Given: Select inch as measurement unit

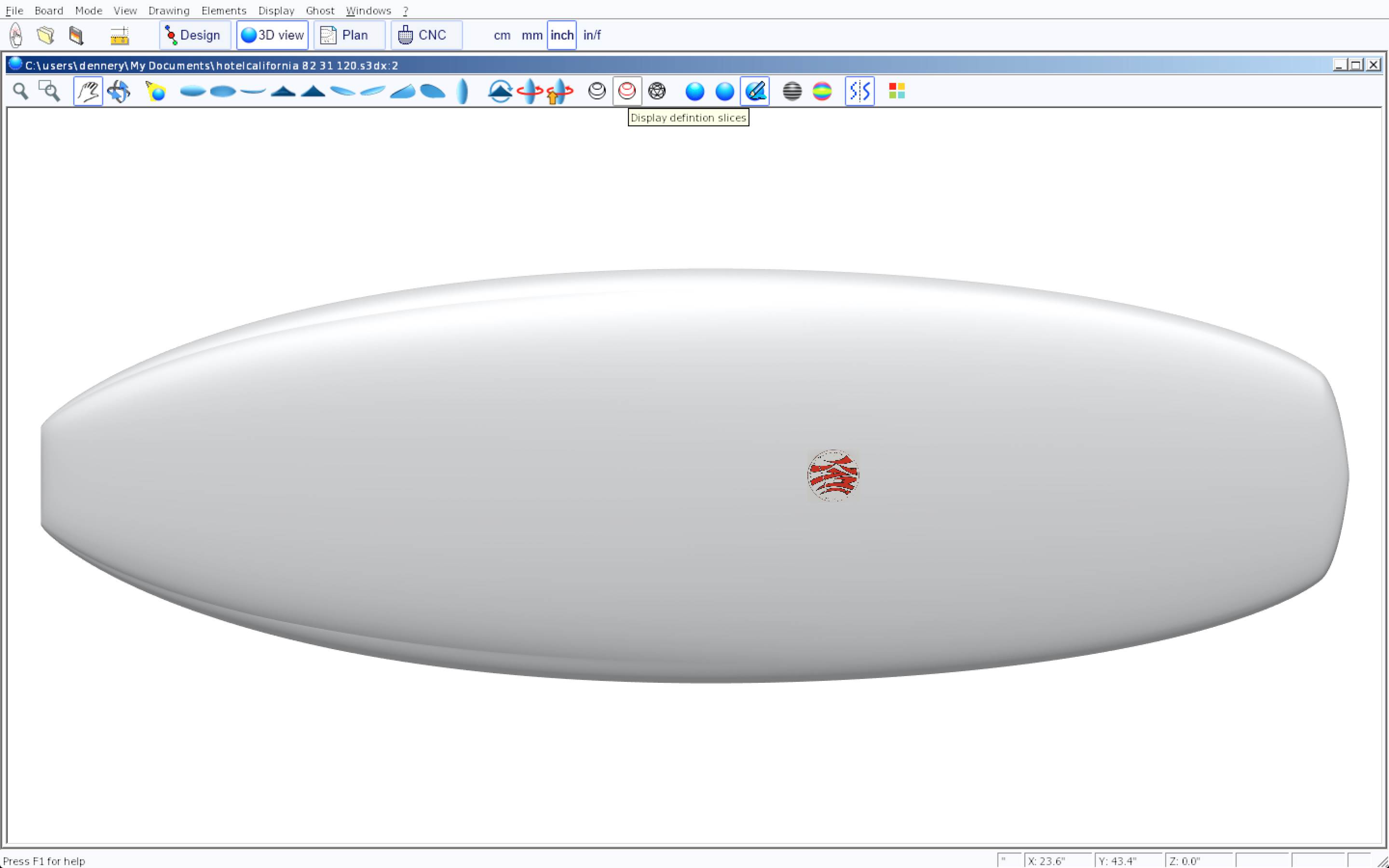Looking at the screenshot, I should [561, 35].
